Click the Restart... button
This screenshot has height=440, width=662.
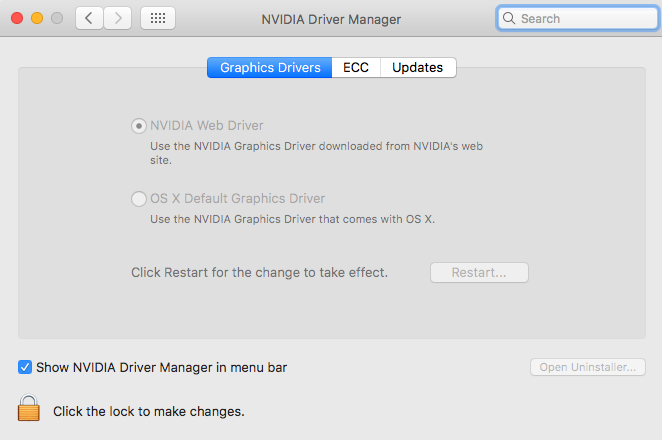479,272
